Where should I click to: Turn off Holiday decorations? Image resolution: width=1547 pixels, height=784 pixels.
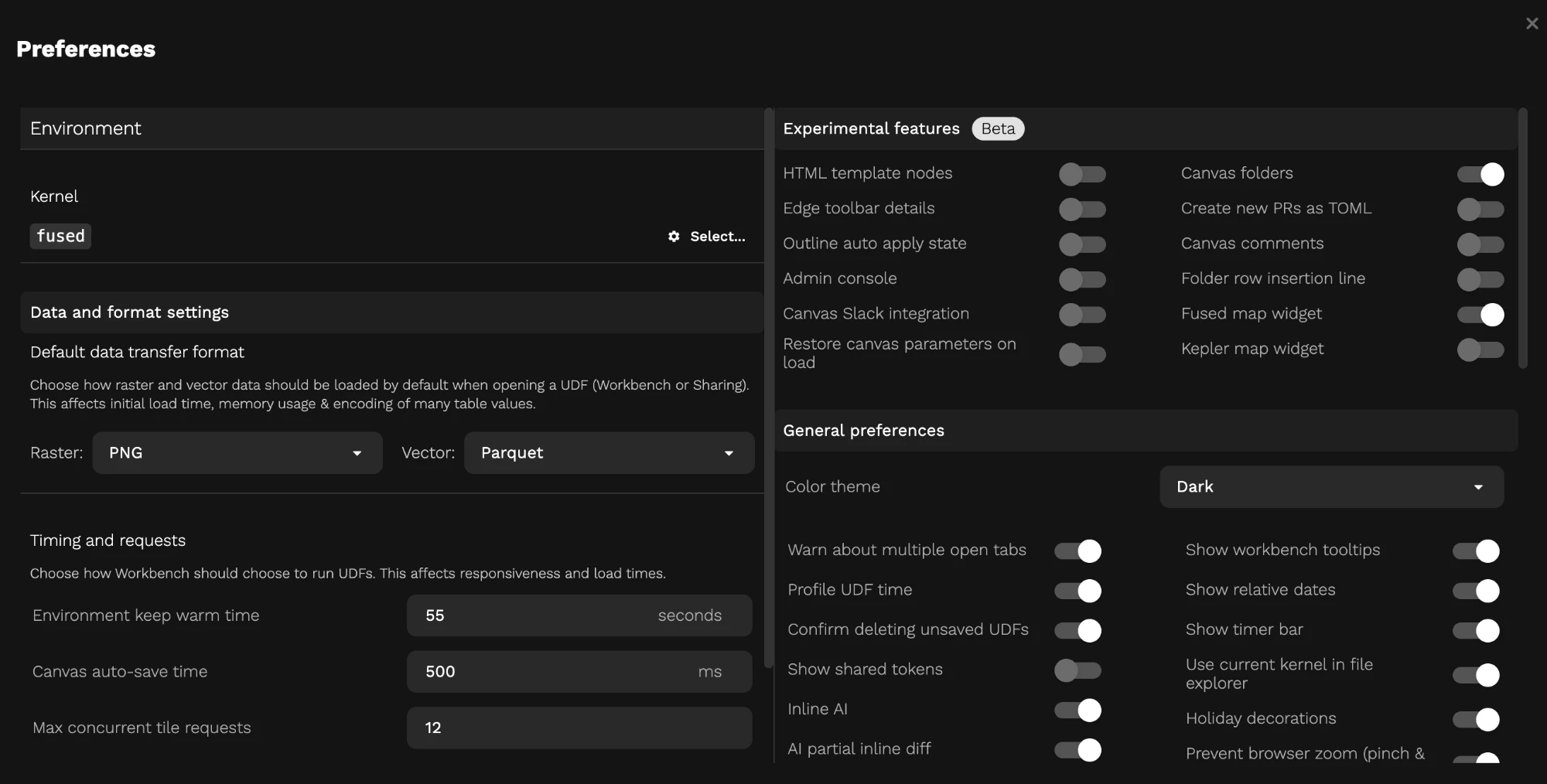tap(1476, 719)
